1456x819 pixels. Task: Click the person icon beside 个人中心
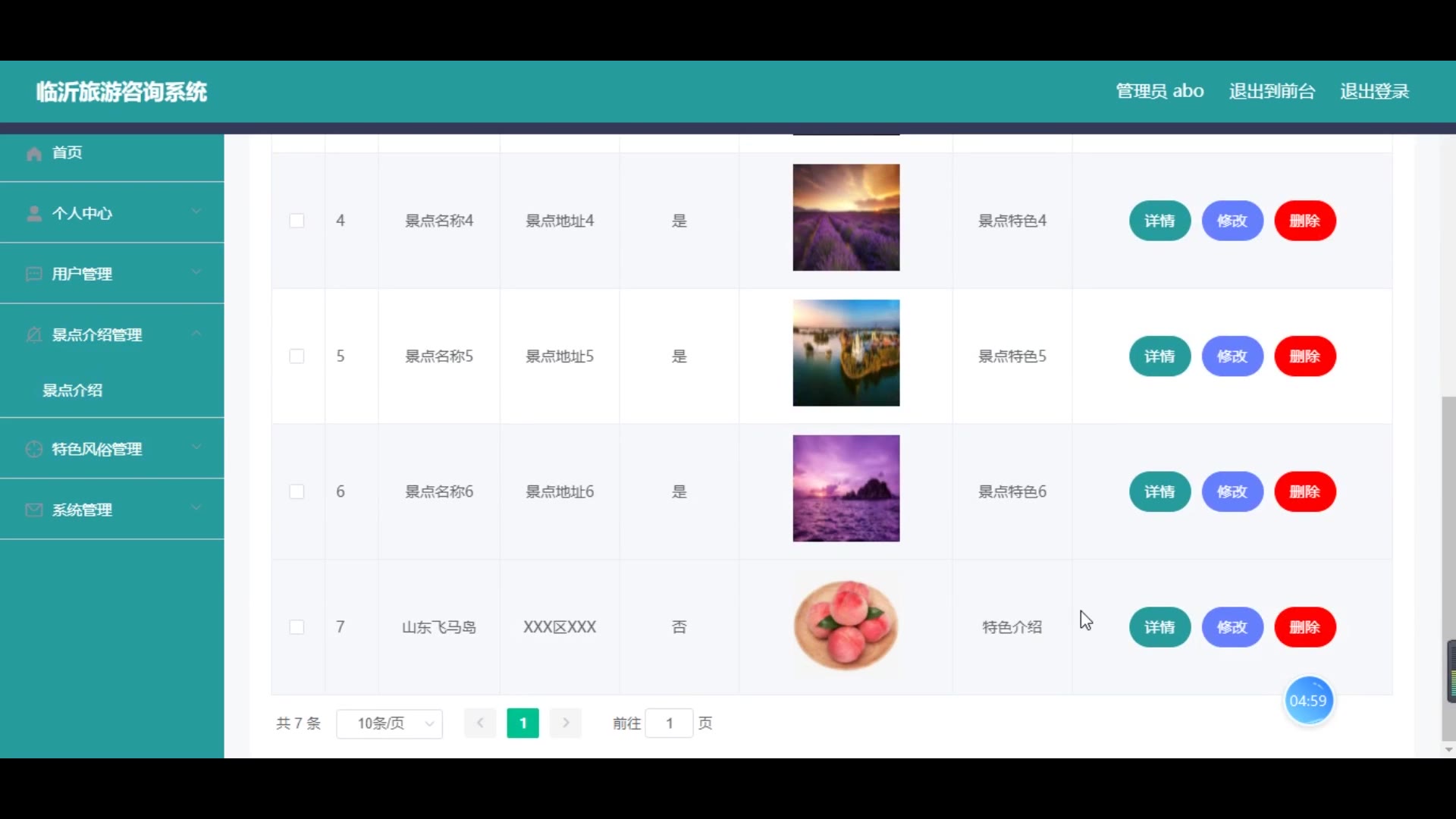pyautogui.click(x=34, y=214)
